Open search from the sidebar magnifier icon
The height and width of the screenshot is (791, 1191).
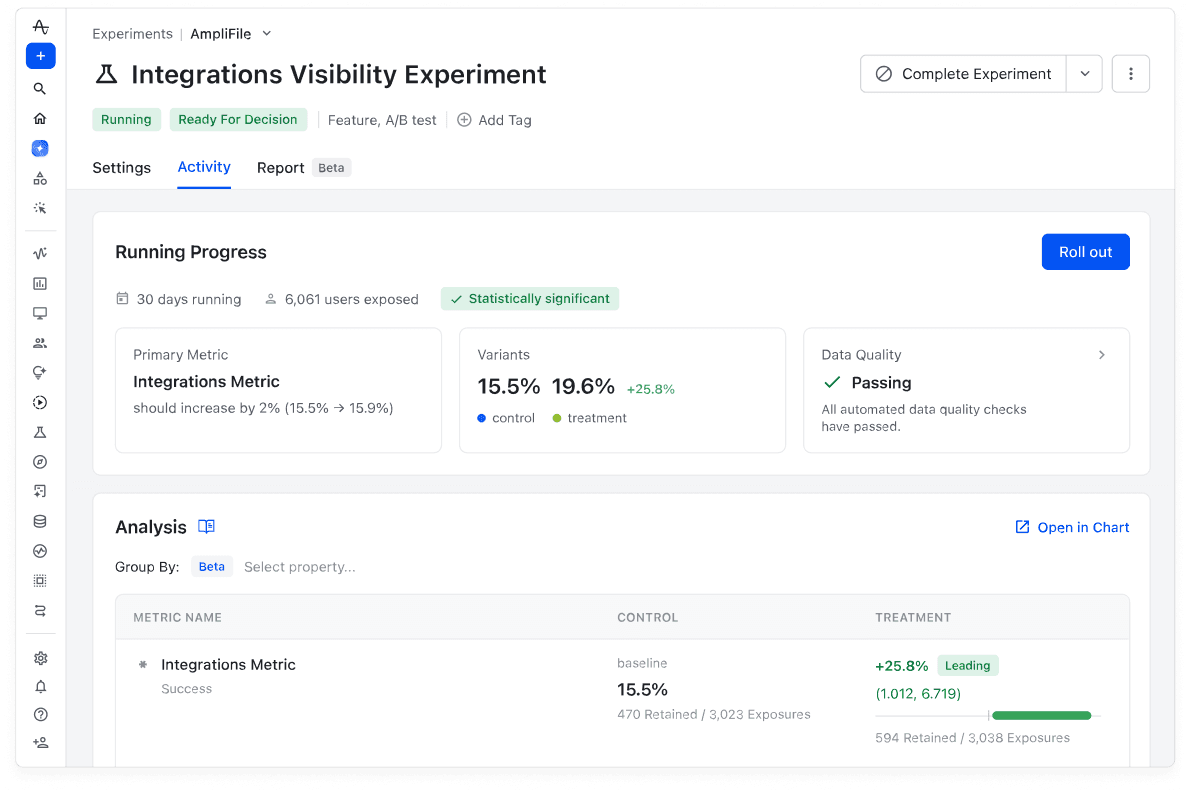pyautogui.click(x=40, y=89)
